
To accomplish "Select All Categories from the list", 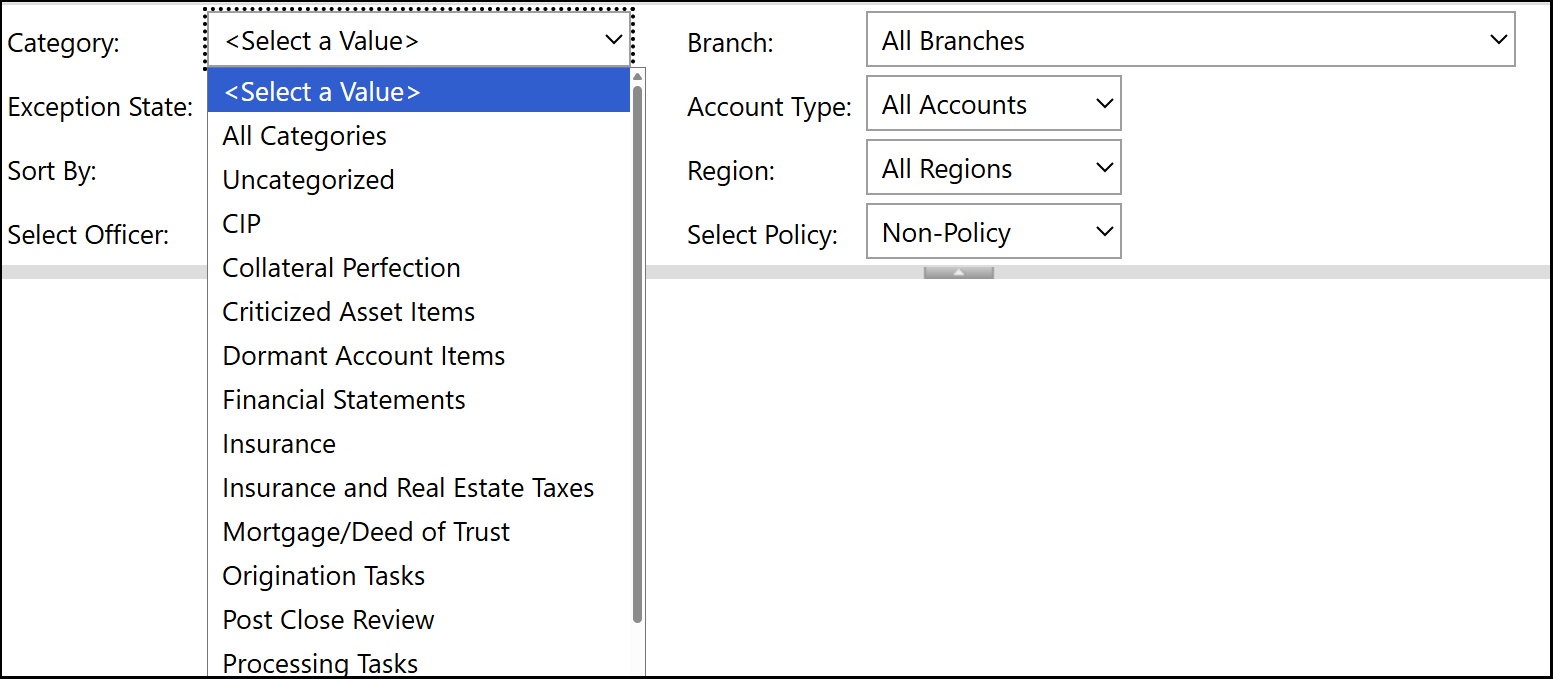I will 304,136.
